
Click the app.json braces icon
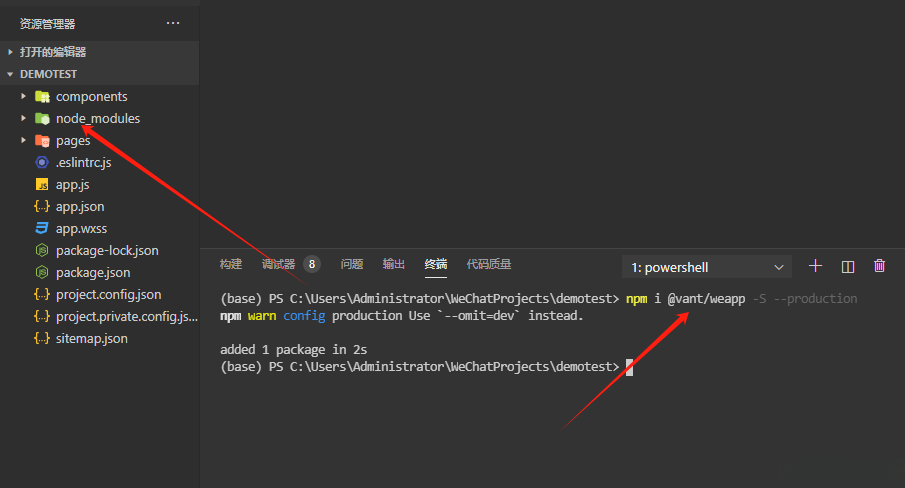[x=42, y=207]
